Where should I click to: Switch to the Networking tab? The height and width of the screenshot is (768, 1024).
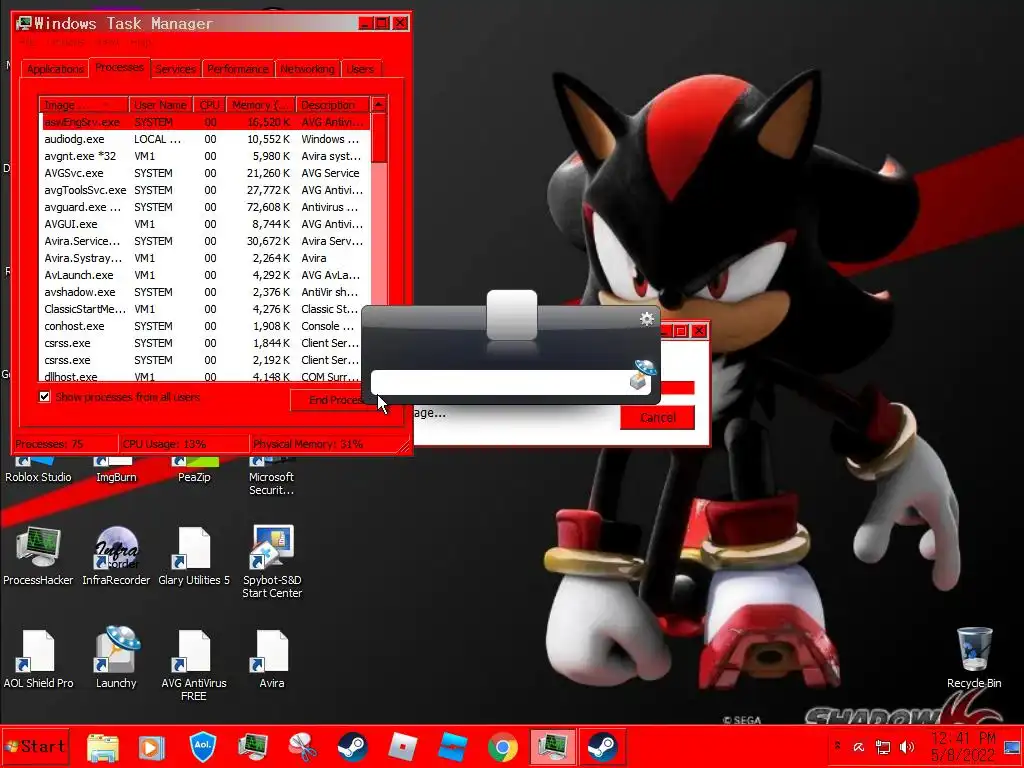[307, 69]
